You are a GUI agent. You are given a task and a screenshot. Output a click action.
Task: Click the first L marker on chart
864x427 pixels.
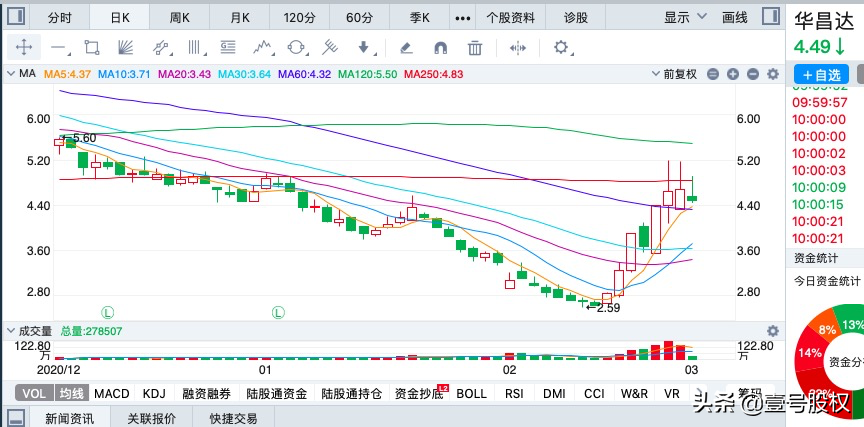107,313
